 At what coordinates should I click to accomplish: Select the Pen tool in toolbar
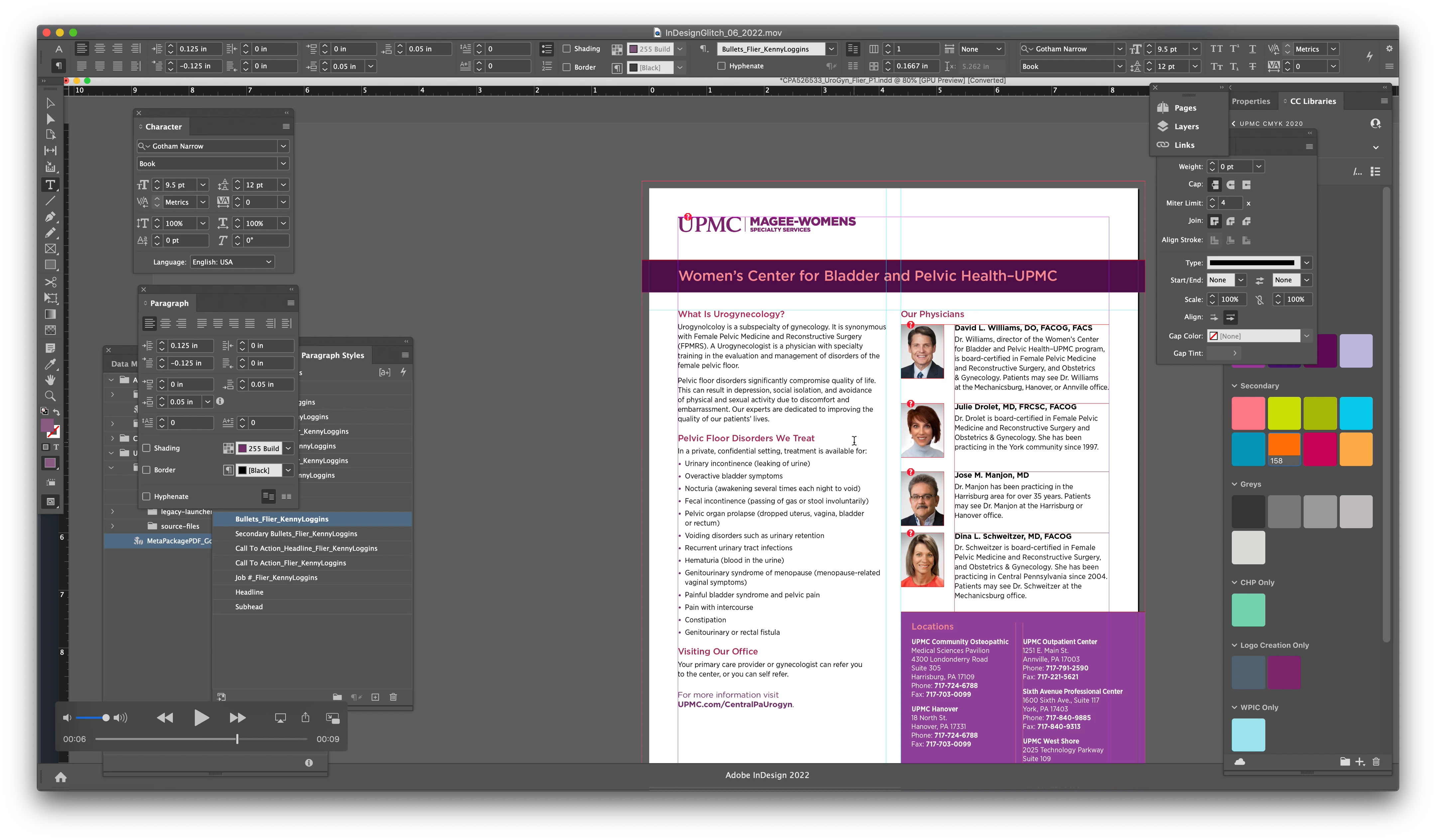50,216
